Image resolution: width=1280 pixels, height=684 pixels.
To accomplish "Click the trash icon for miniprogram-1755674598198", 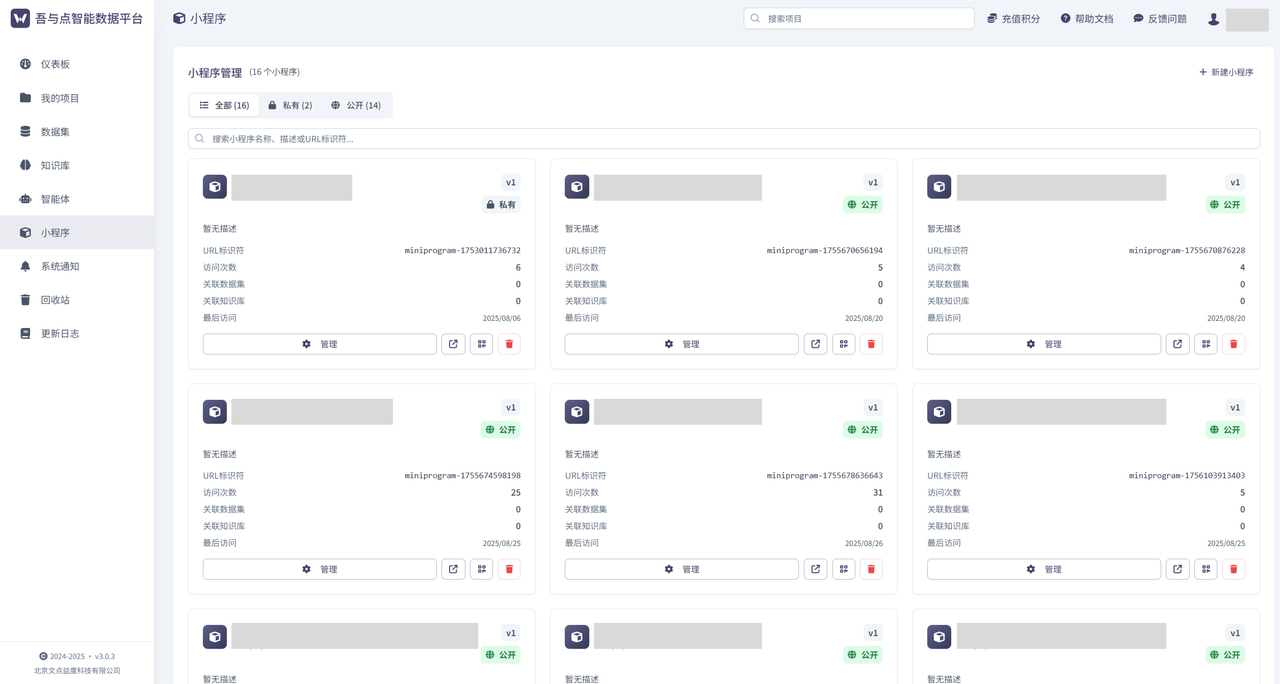I will tap(509, 569).
